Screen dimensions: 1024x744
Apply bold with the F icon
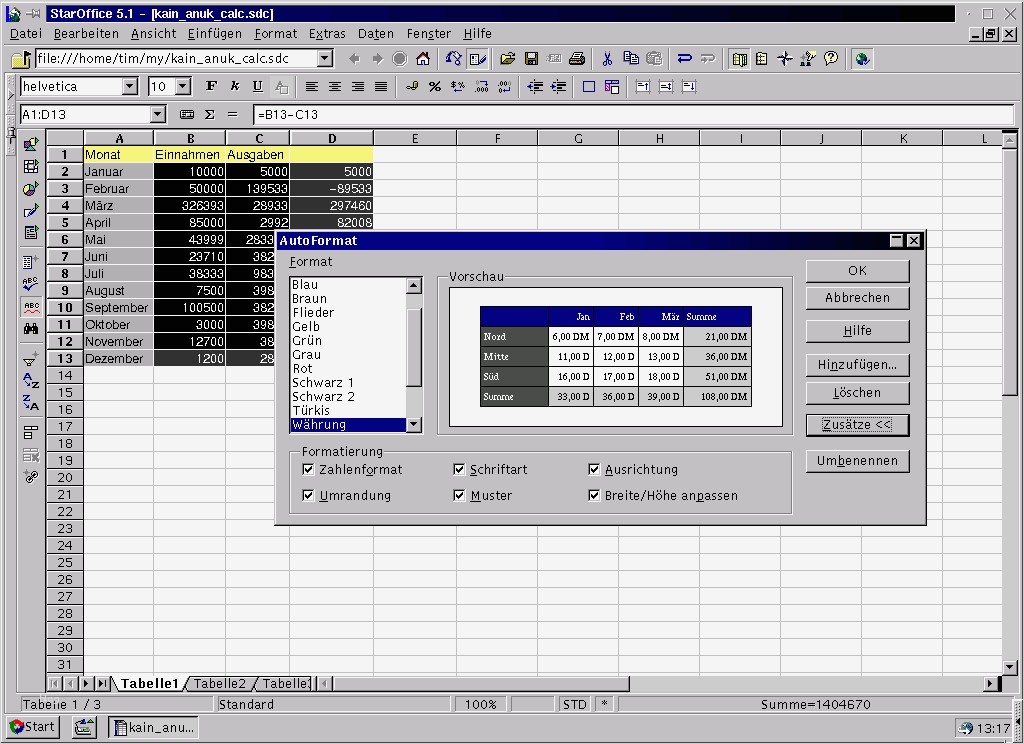211,86
